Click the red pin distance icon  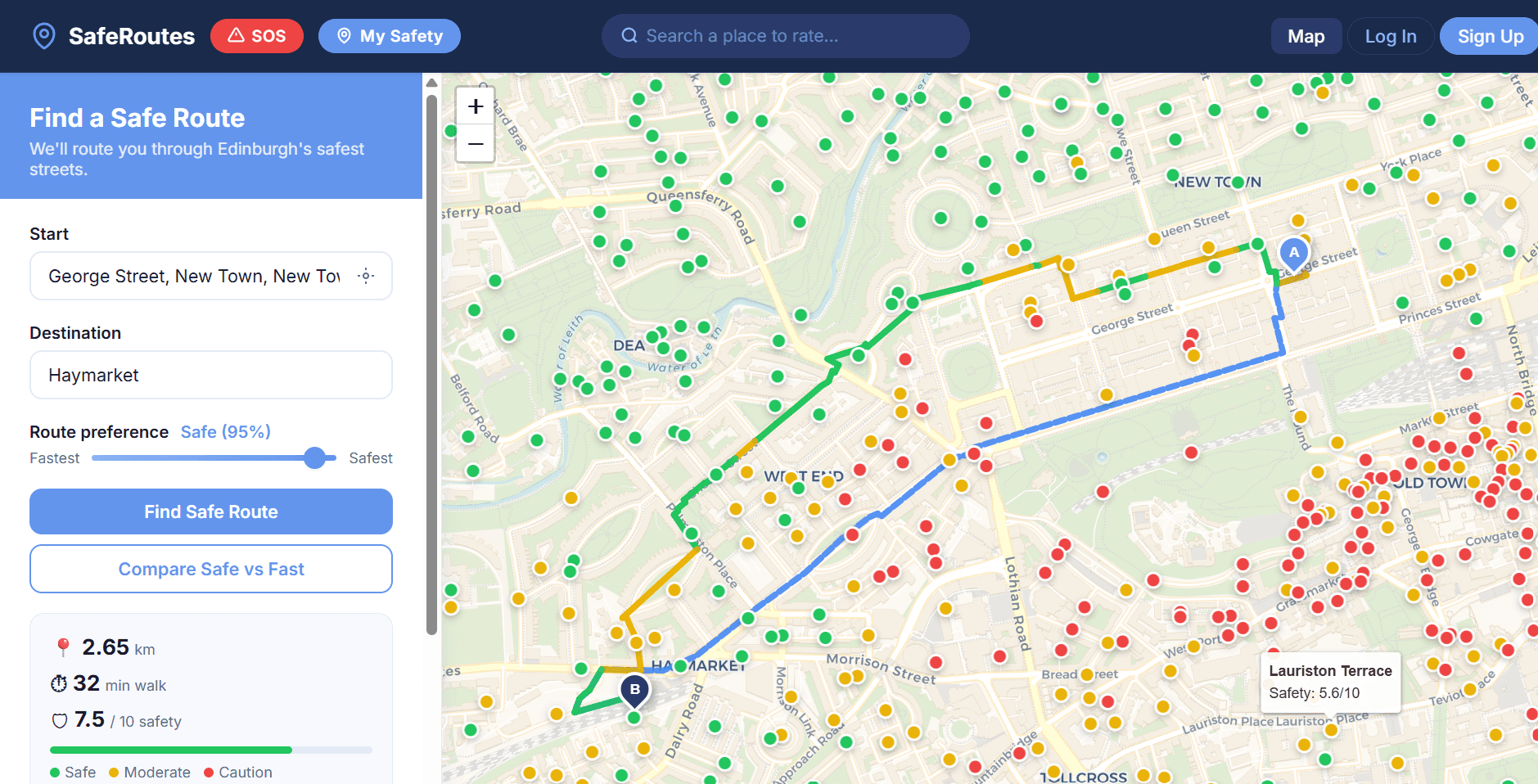(x=63, y=648)
